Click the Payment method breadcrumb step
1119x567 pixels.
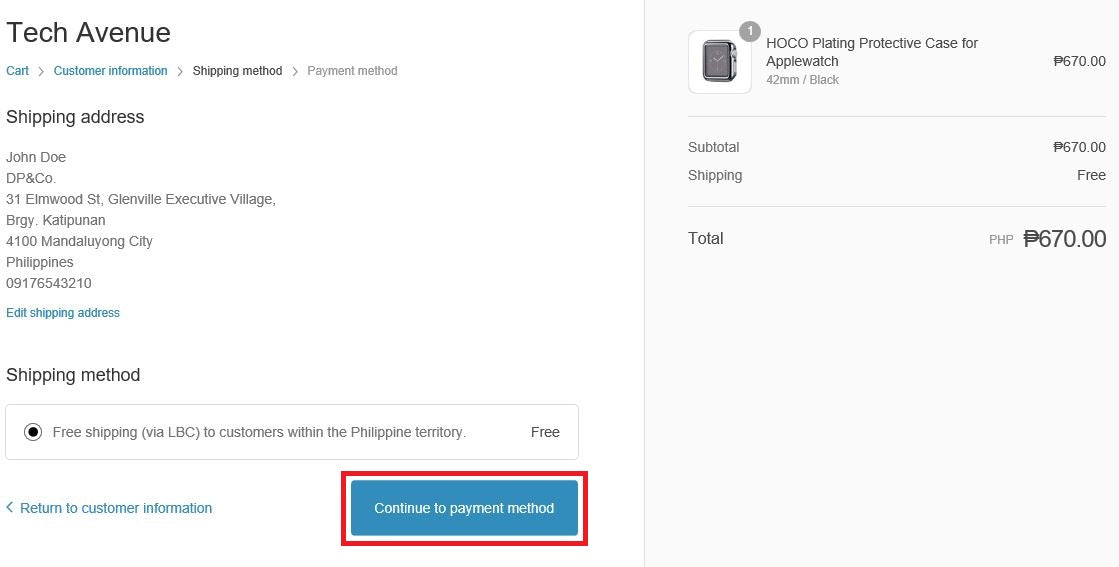[x=352, y=71]
